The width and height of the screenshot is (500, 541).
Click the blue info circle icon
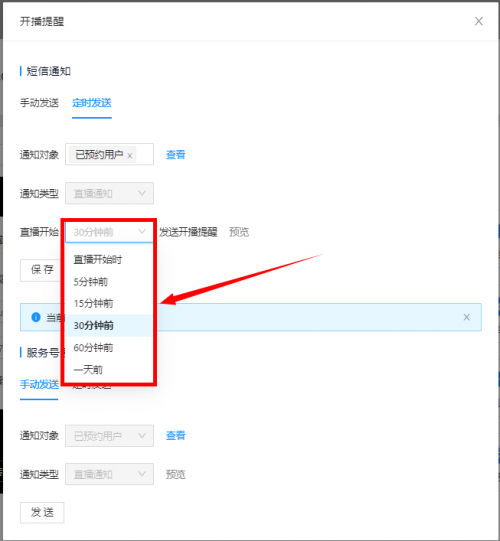click(x=36, y=317)
